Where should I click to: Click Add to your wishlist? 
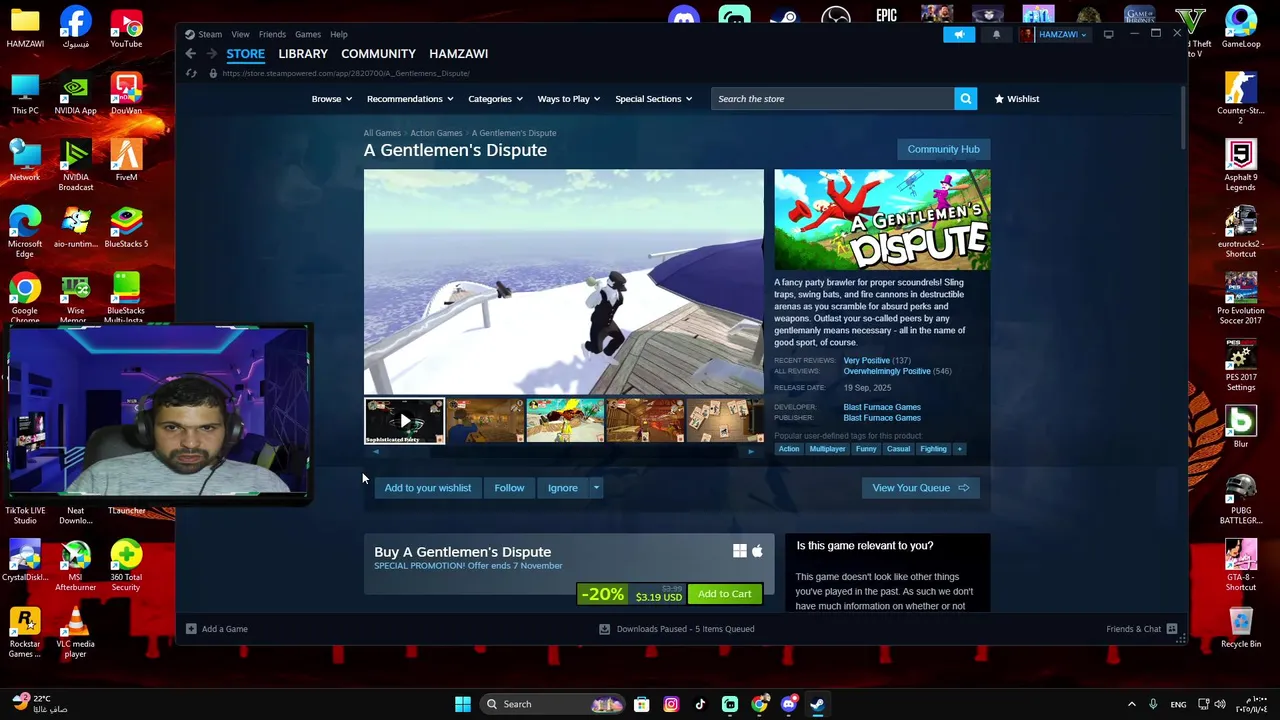click(x=427, y=488)
